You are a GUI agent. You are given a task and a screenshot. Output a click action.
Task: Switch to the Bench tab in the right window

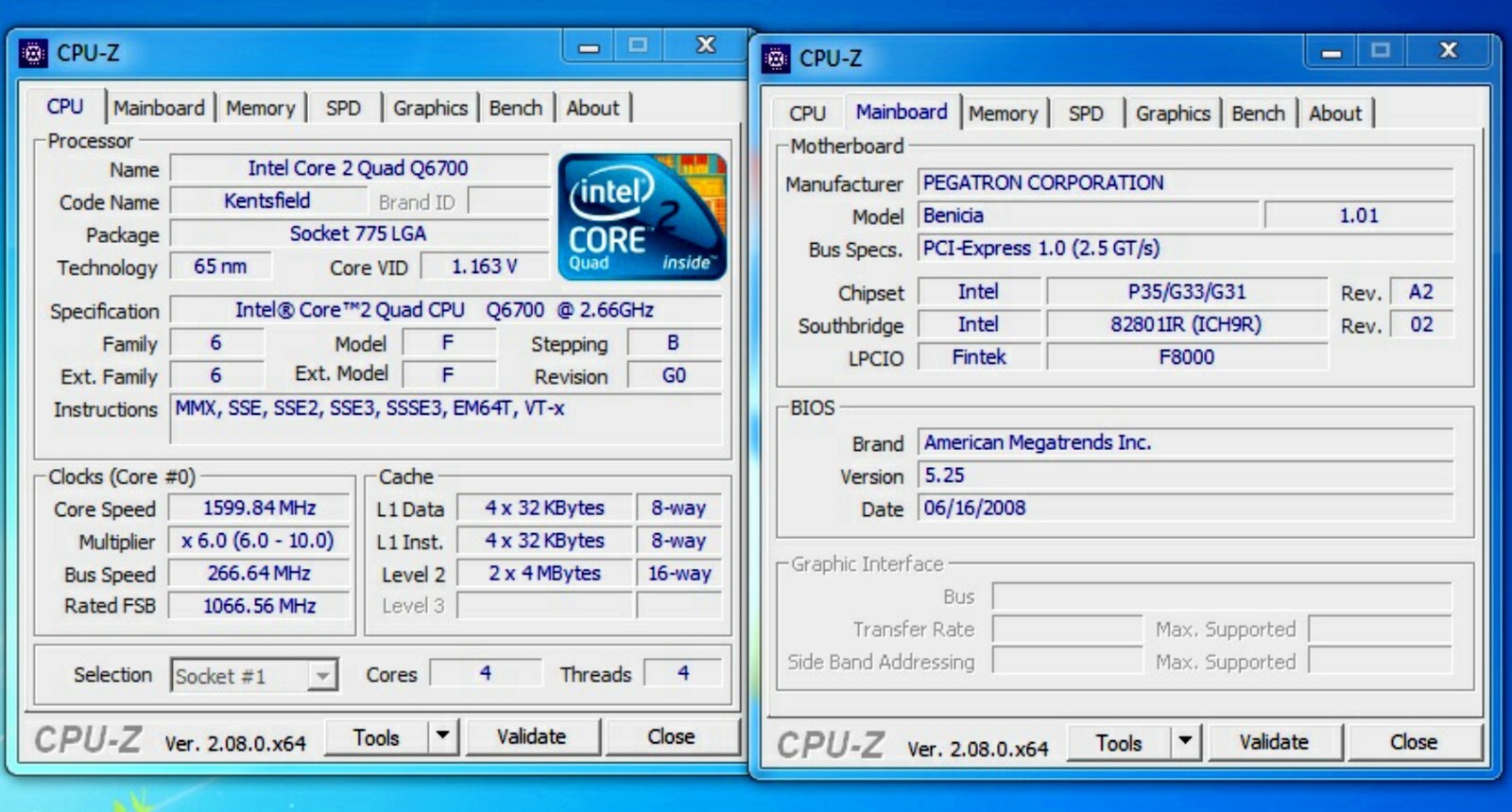point(1259,113)
